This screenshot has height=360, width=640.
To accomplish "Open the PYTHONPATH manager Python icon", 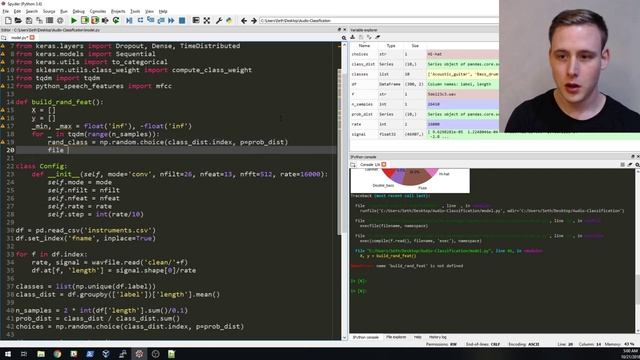I will pos(229,20).
